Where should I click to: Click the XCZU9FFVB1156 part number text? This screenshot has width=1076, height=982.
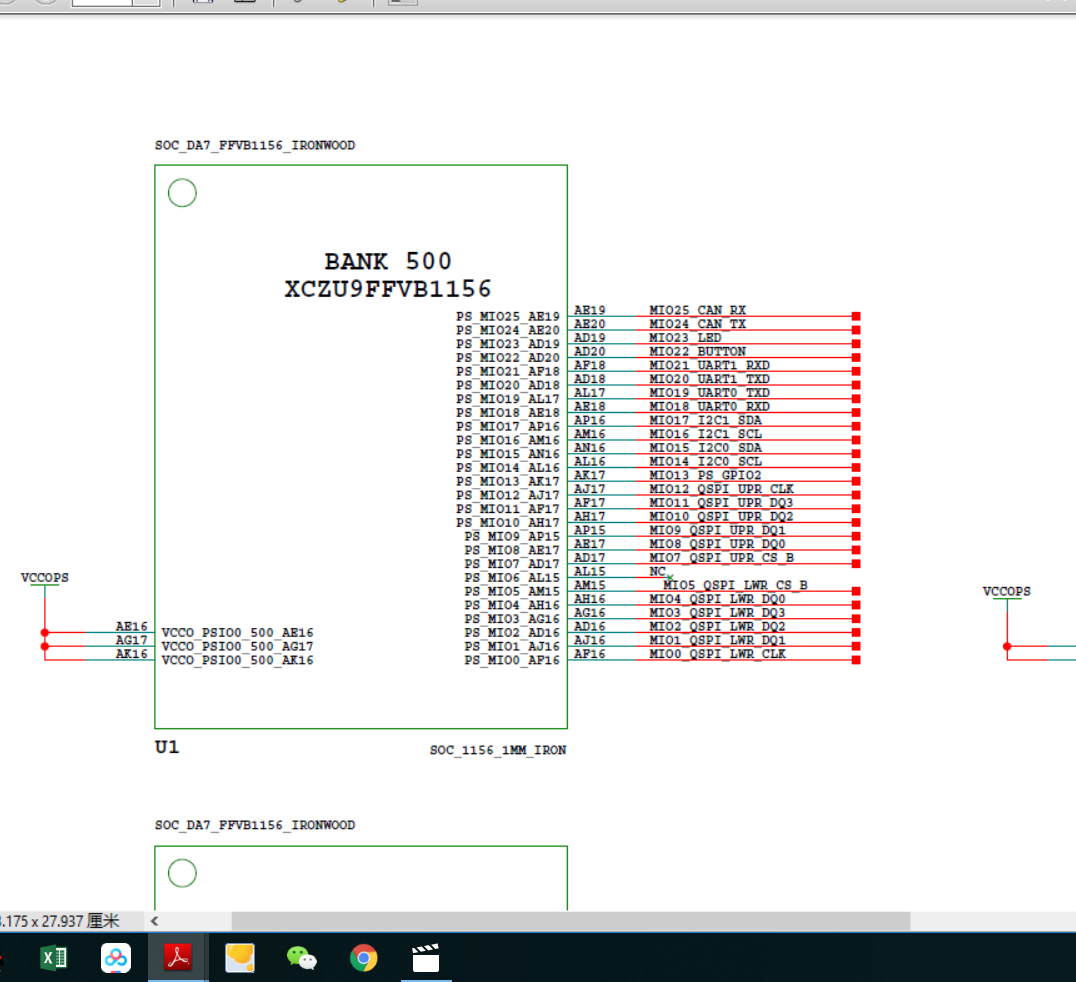coord(388,287)
